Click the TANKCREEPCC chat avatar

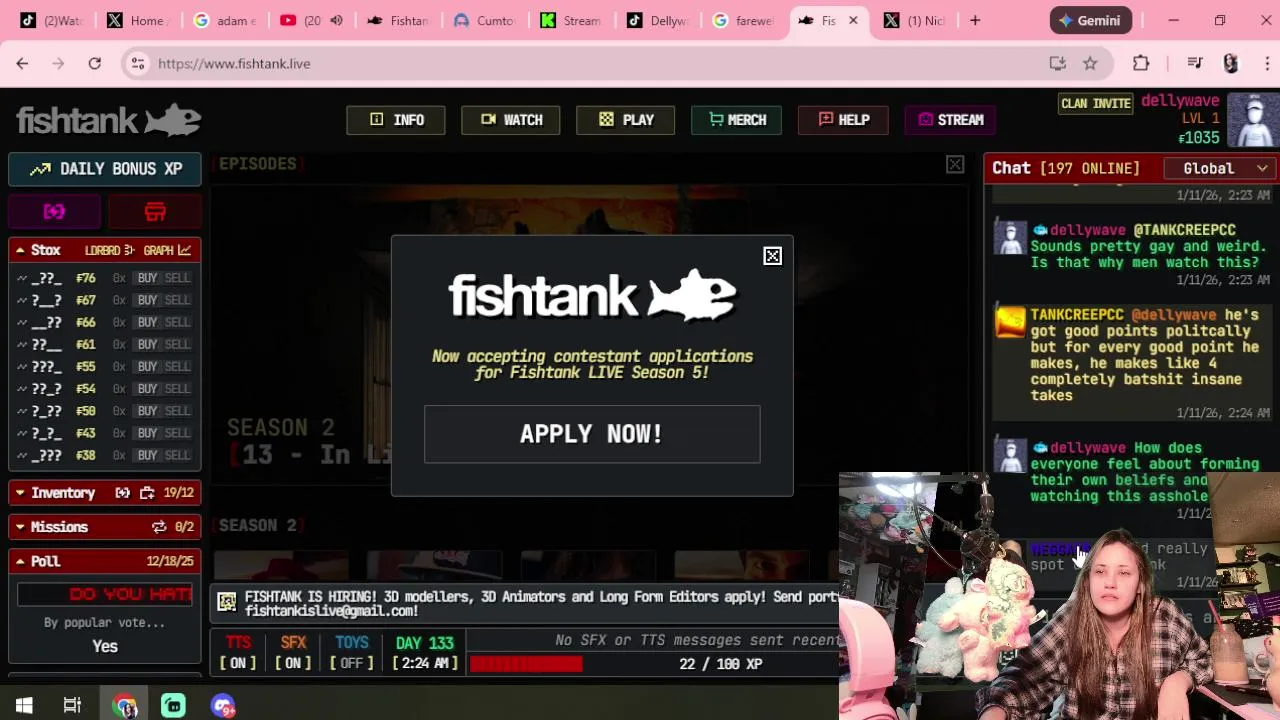[1010, 322]
